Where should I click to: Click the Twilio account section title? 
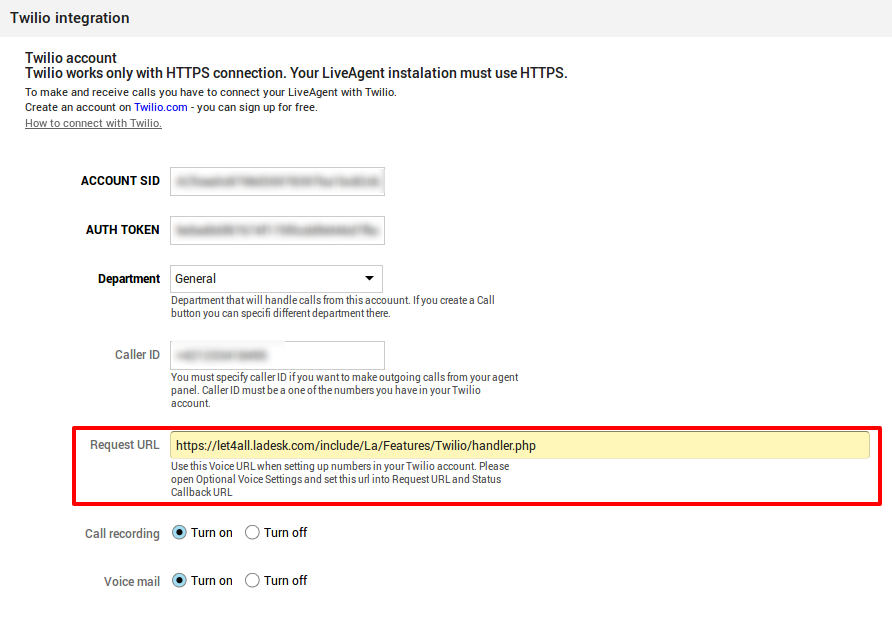point(71,58)
